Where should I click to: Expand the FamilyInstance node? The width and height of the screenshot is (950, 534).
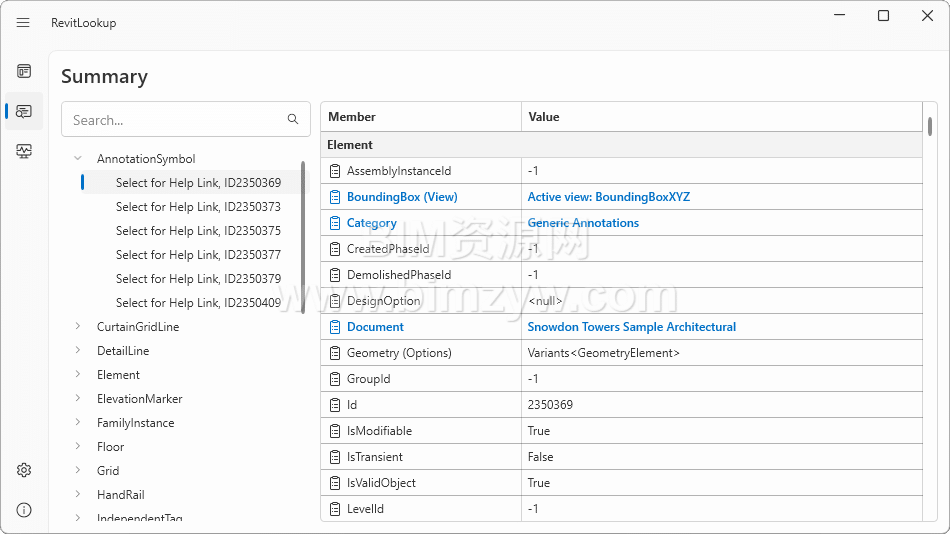click(78, 423)
